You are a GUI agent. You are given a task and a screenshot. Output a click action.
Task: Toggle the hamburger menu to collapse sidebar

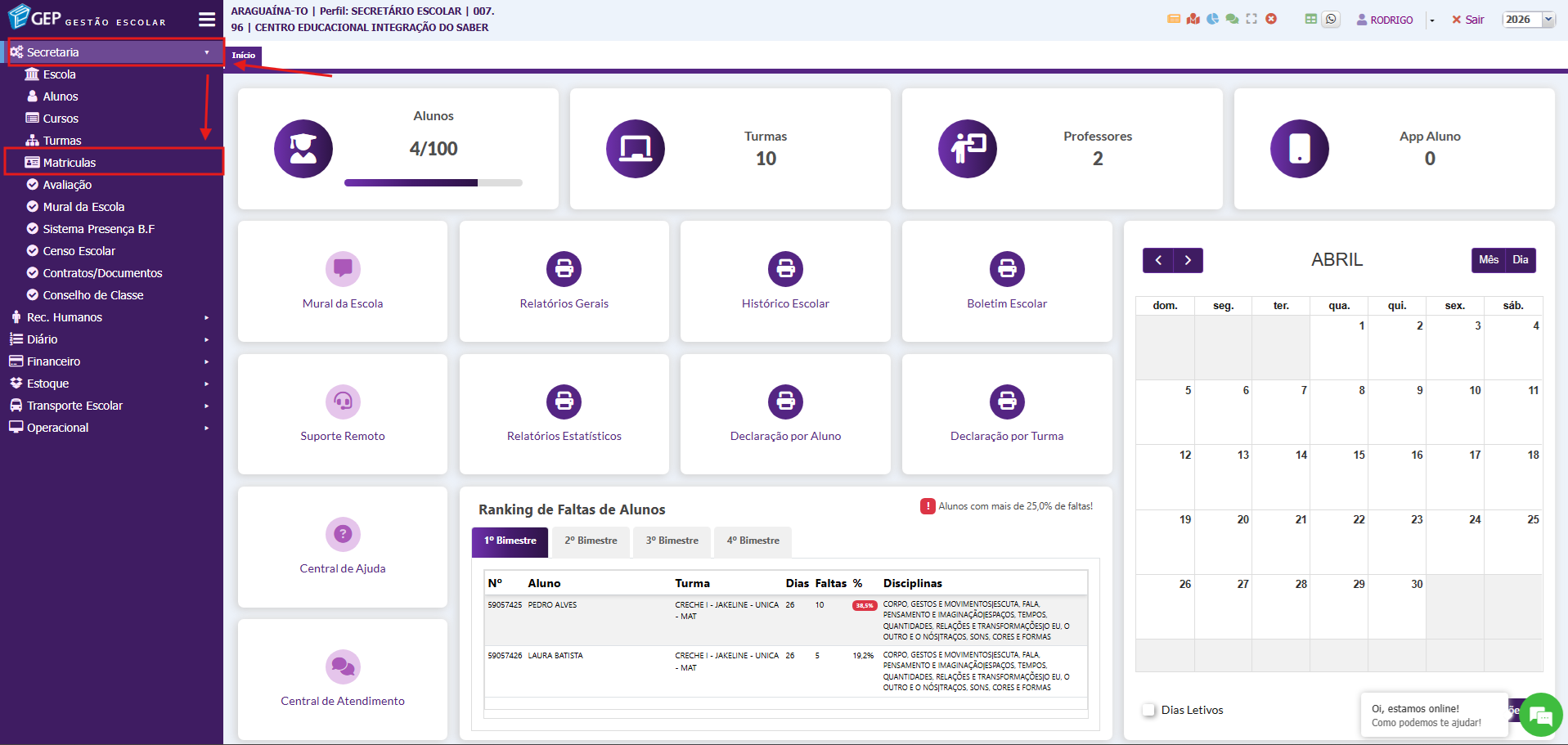[207, 20]
